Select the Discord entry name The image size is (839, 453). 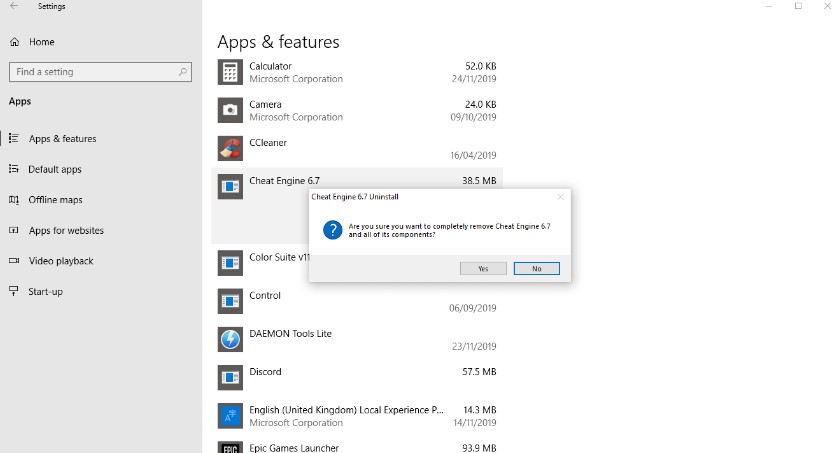265,372
